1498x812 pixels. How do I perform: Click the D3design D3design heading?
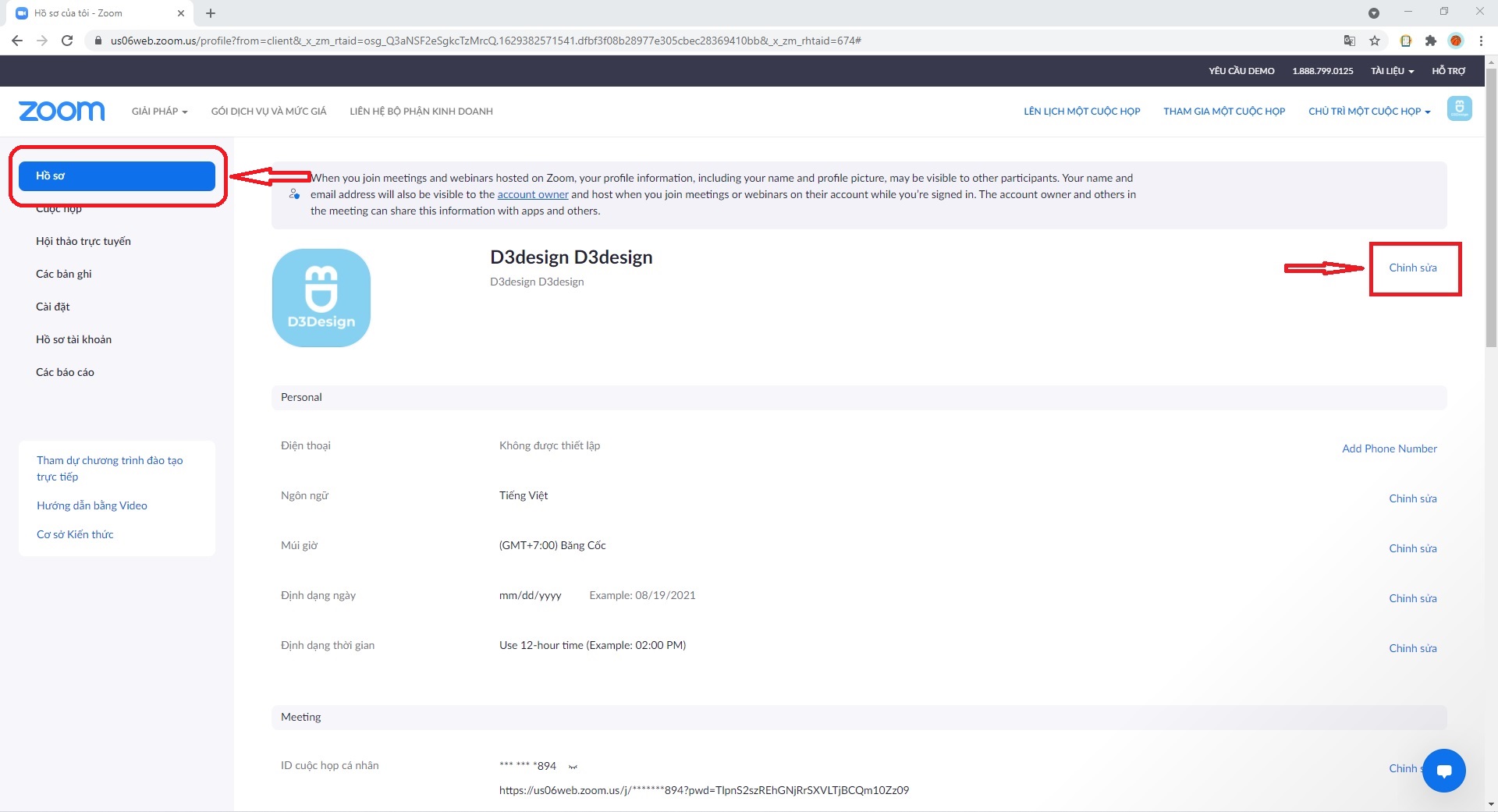[571, 257]
